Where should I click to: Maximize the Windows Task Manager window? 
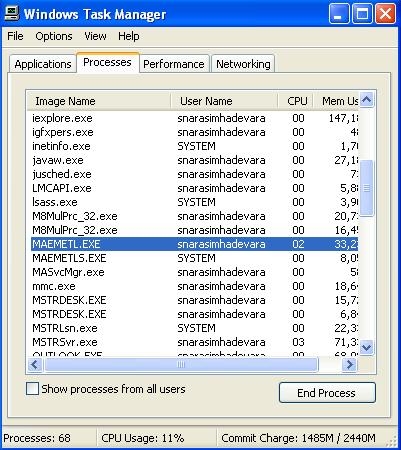(362, 14)
